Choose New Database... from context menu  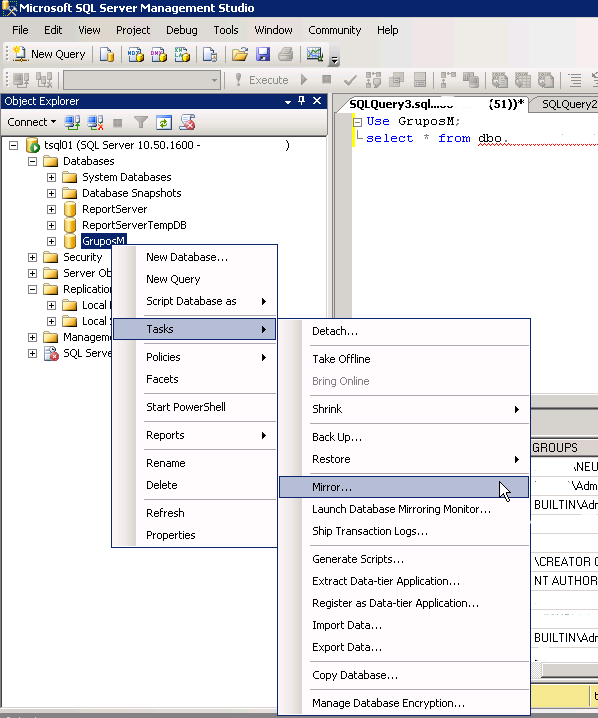coord(195,257)
